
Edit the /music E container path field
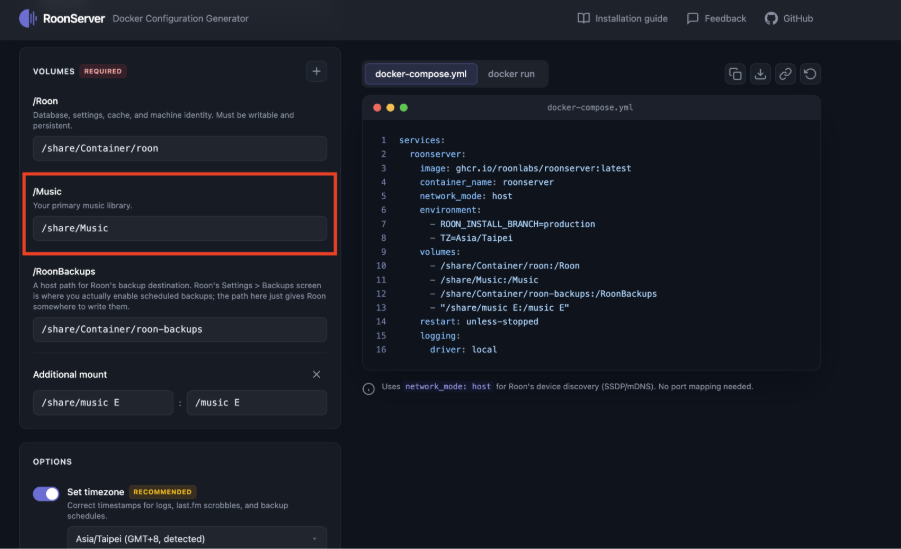point(256,402)
